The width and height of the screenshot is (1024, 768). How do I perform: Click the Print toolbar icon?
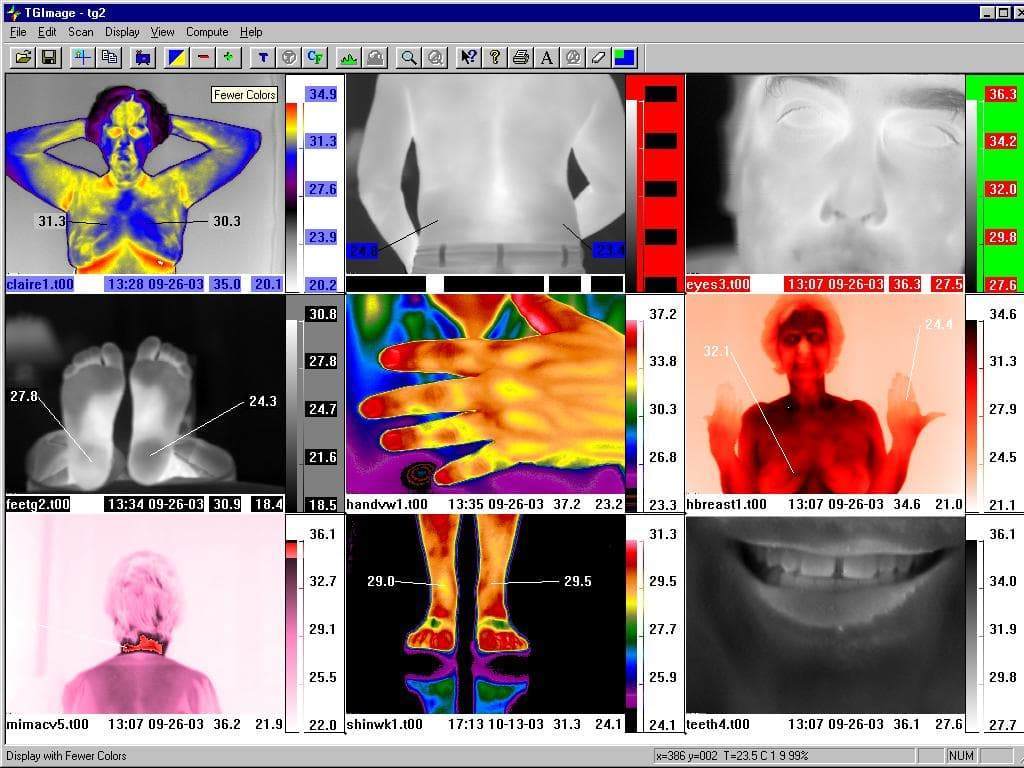click(520, 57)
